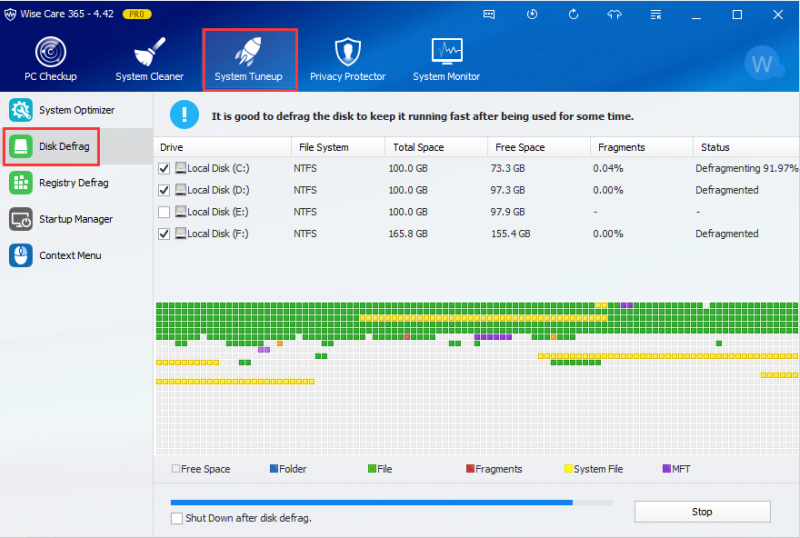Open the System Monitor screen icon
This screenshot has height=538, width=800.
coord(447,51)
